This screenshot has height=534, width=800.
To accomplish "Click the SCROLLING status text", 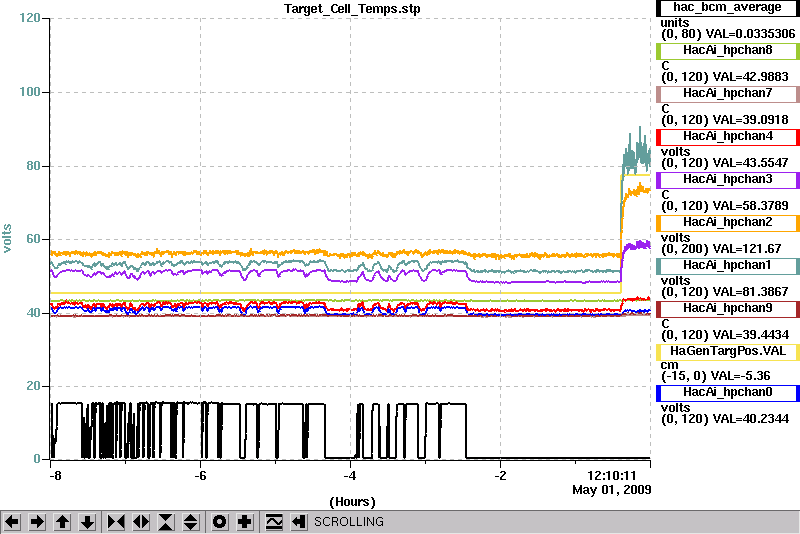I will click(x=348, y=522).
